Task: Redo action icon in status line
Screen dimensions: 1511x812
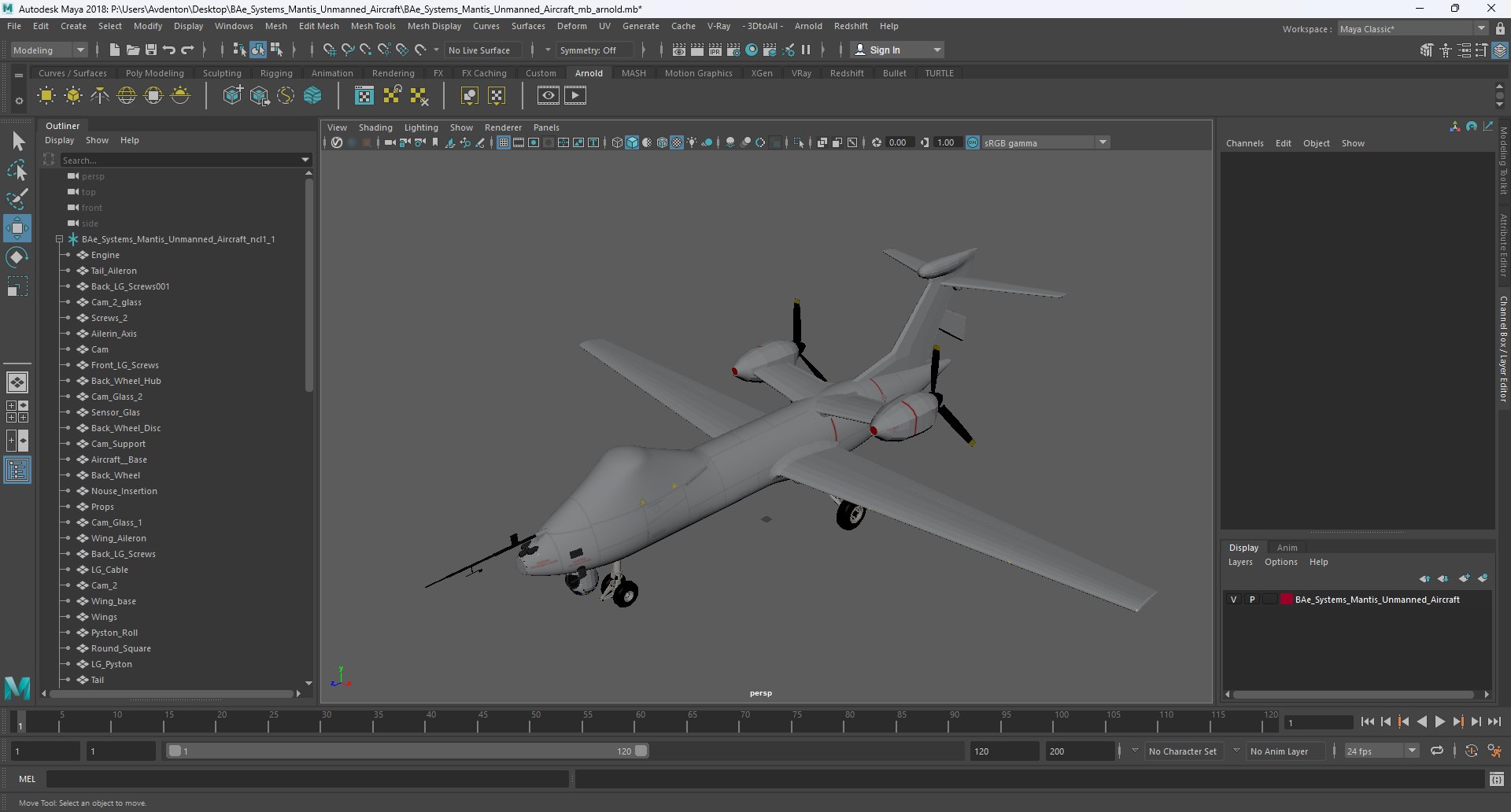Action: click(187, 50)
